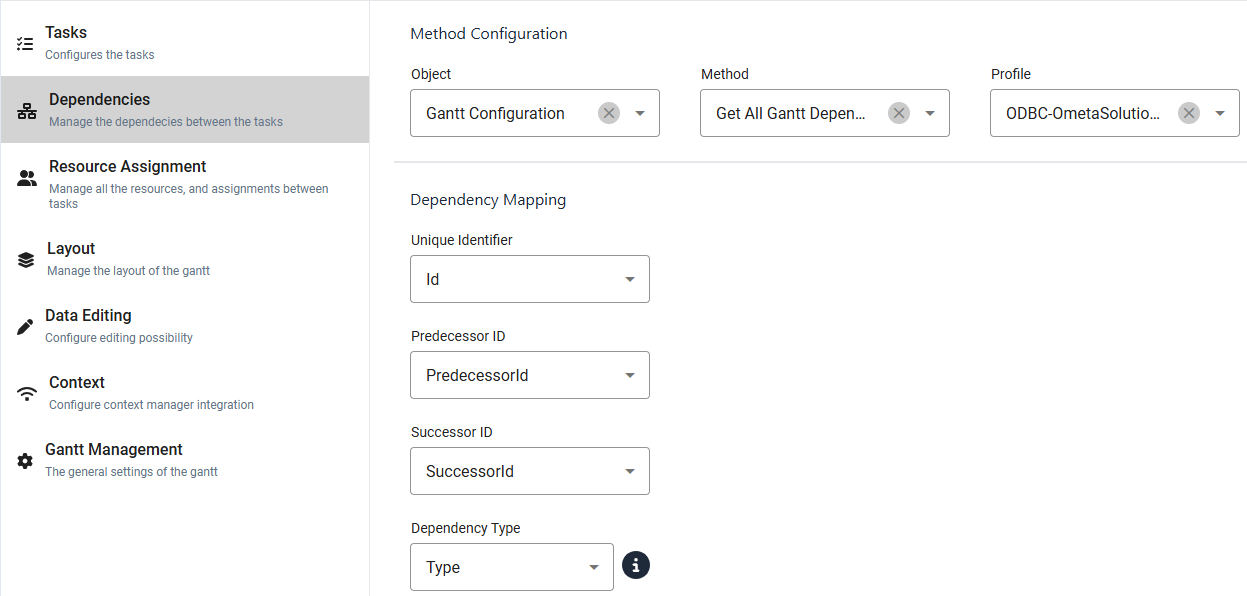
Task: Open the Unique Identifier dropdown
Action: [x=529, y=279]
